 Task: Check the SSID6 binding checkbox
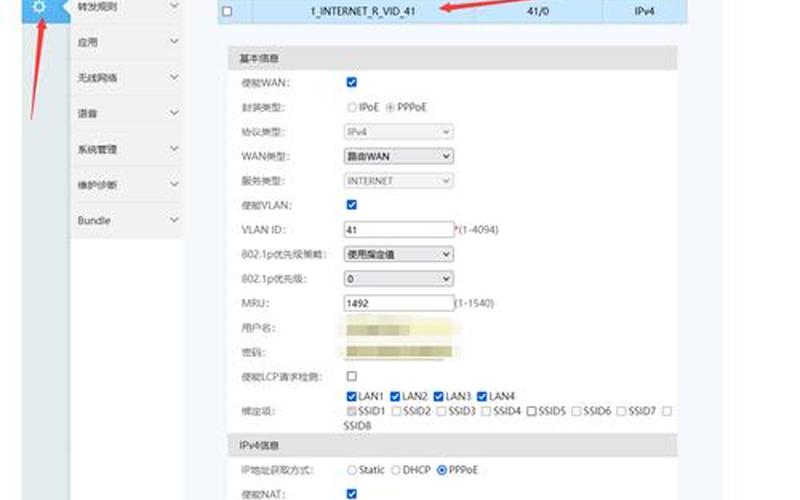click(x=576, y=411)
